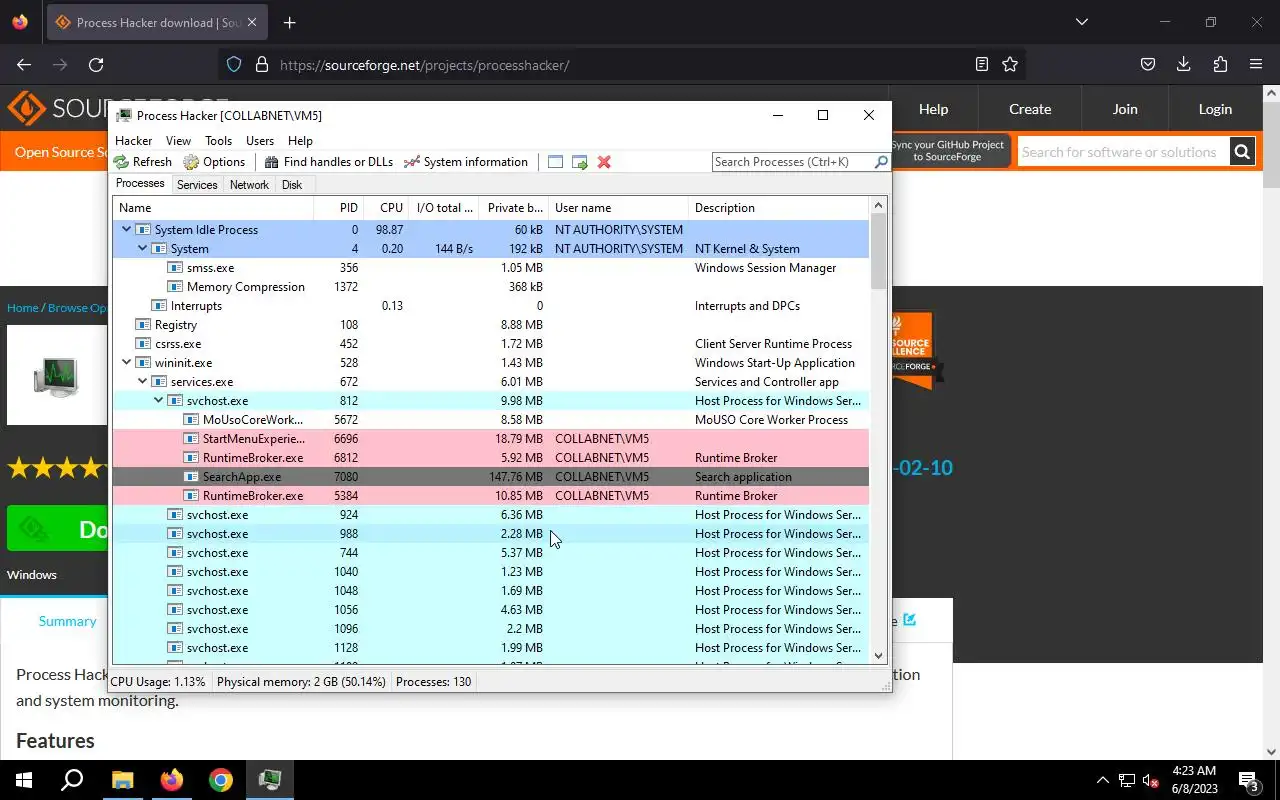The height and width of the screenshot is (800, 1280).
Task: Click SourceForge search magnifier button
Action: coord(1242,152)
